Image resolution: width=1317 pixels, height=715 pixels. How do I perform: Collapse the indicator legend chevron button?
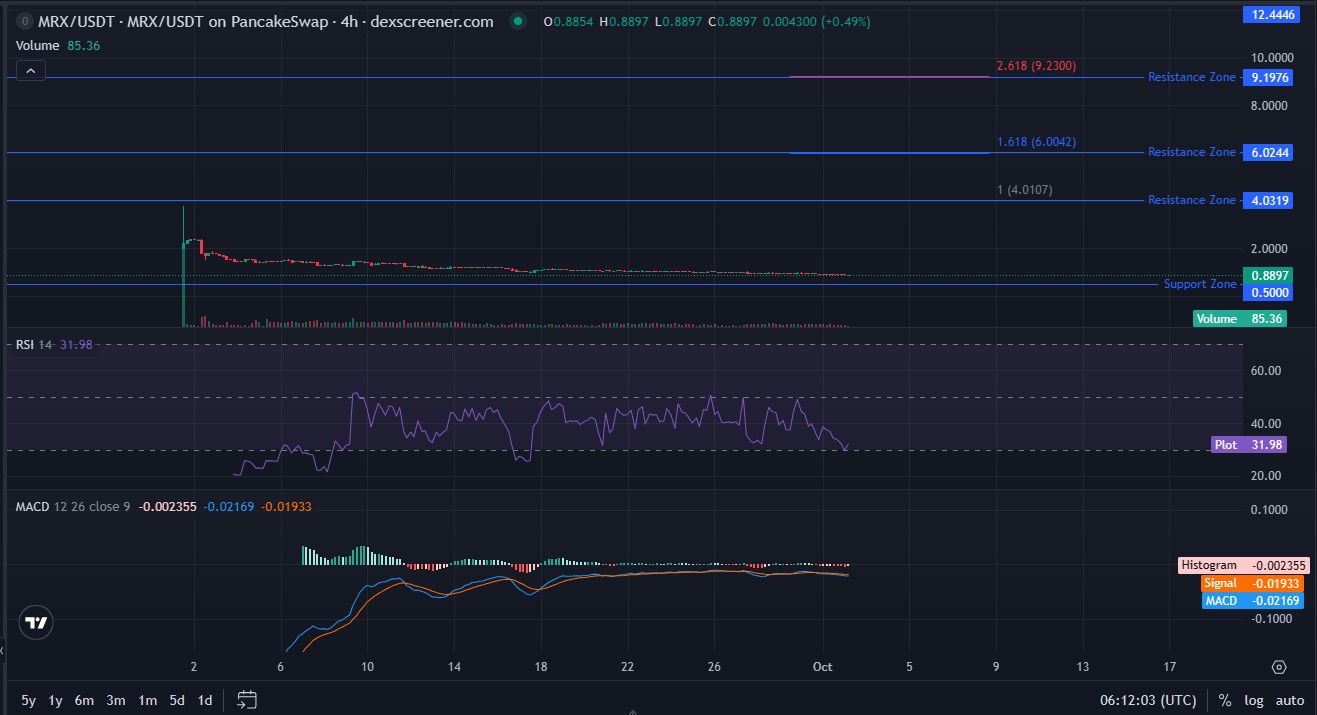tap(30, 71)
